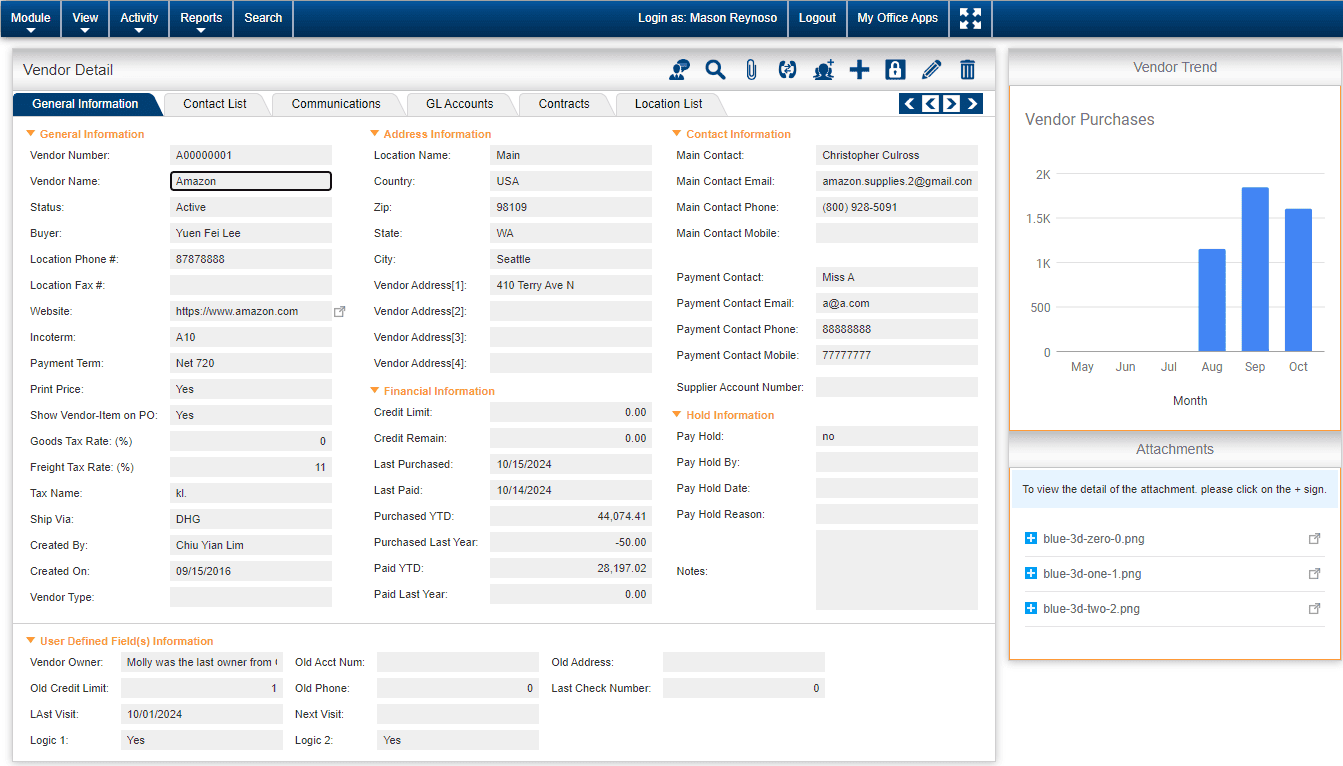Click the Aug bar in Vendor Purchases chart
The image size is (1343, 766).
(1212, 300)
